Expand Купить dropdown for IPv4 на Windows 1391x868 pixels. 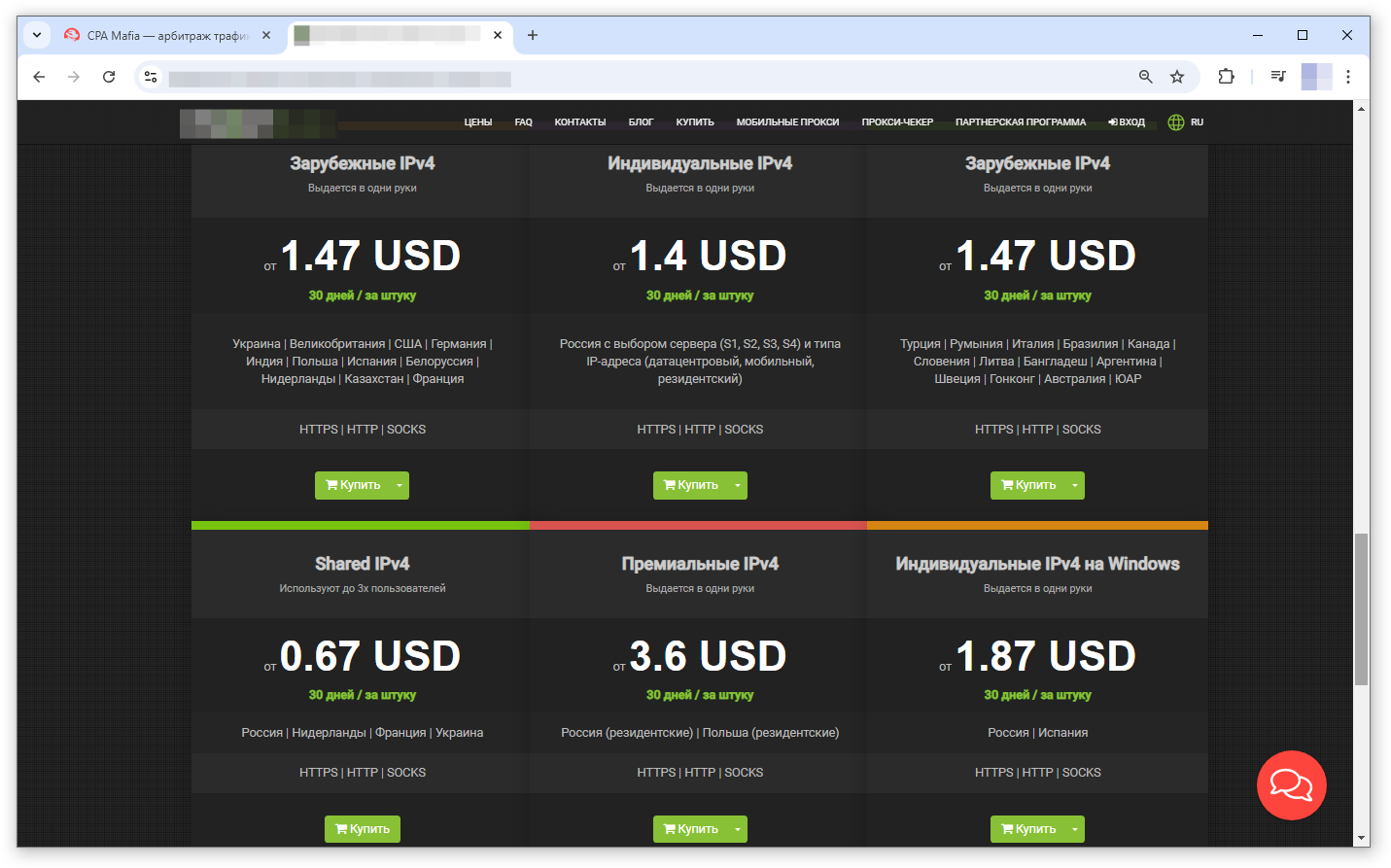pyautogui.click(x=1075, y=829)
